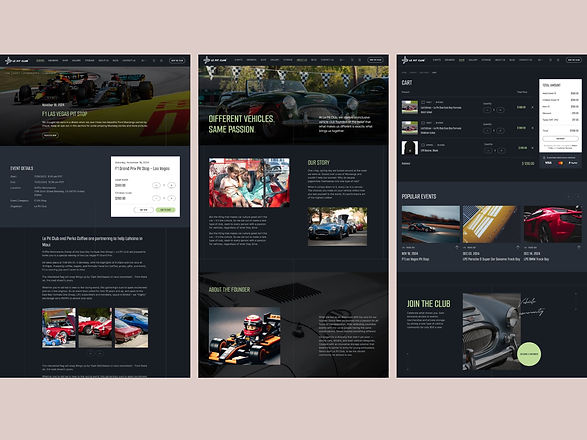Open the highlighted Shop menu on the Cart page
587x440 pixels.
[x=462, y=60]
